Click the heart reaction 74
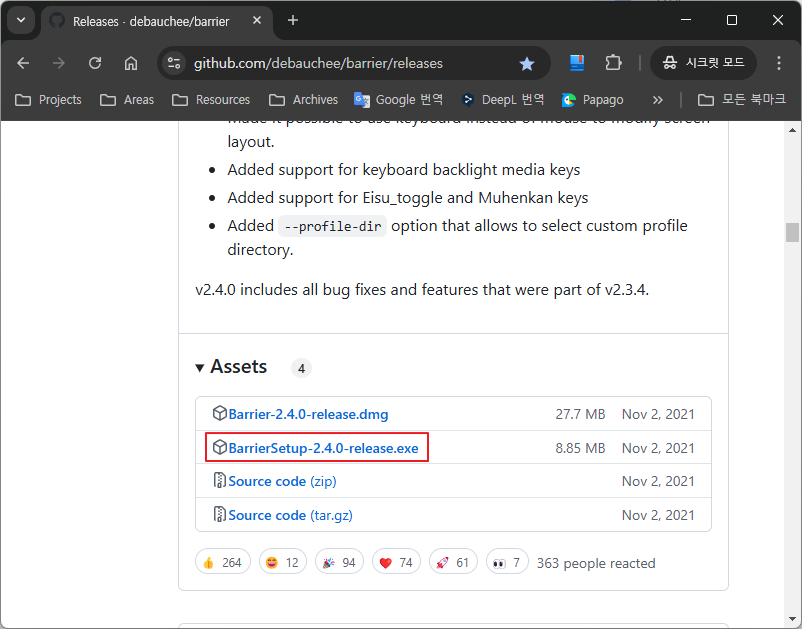This screenshot has height=629, width=802. pyautogui.click(x=396, y=562)
